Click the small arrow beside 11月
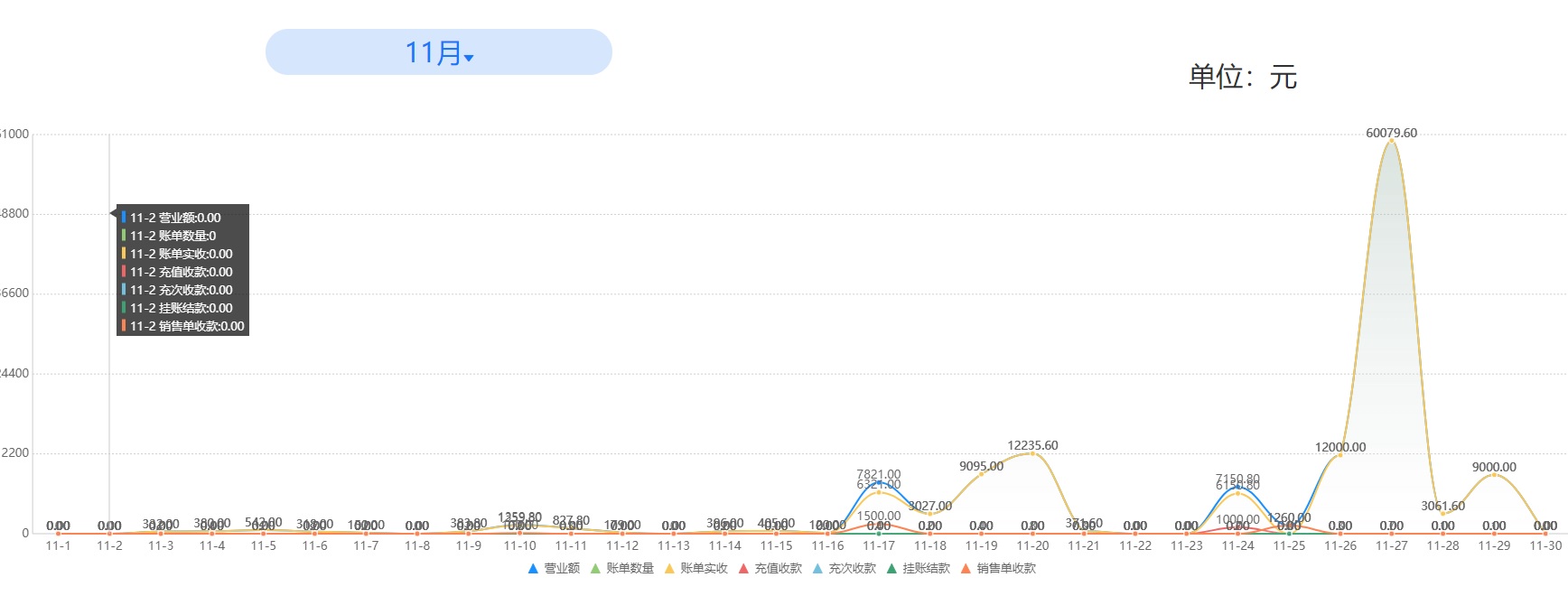This screenshot has height=596, width=1568. point(469,58)
